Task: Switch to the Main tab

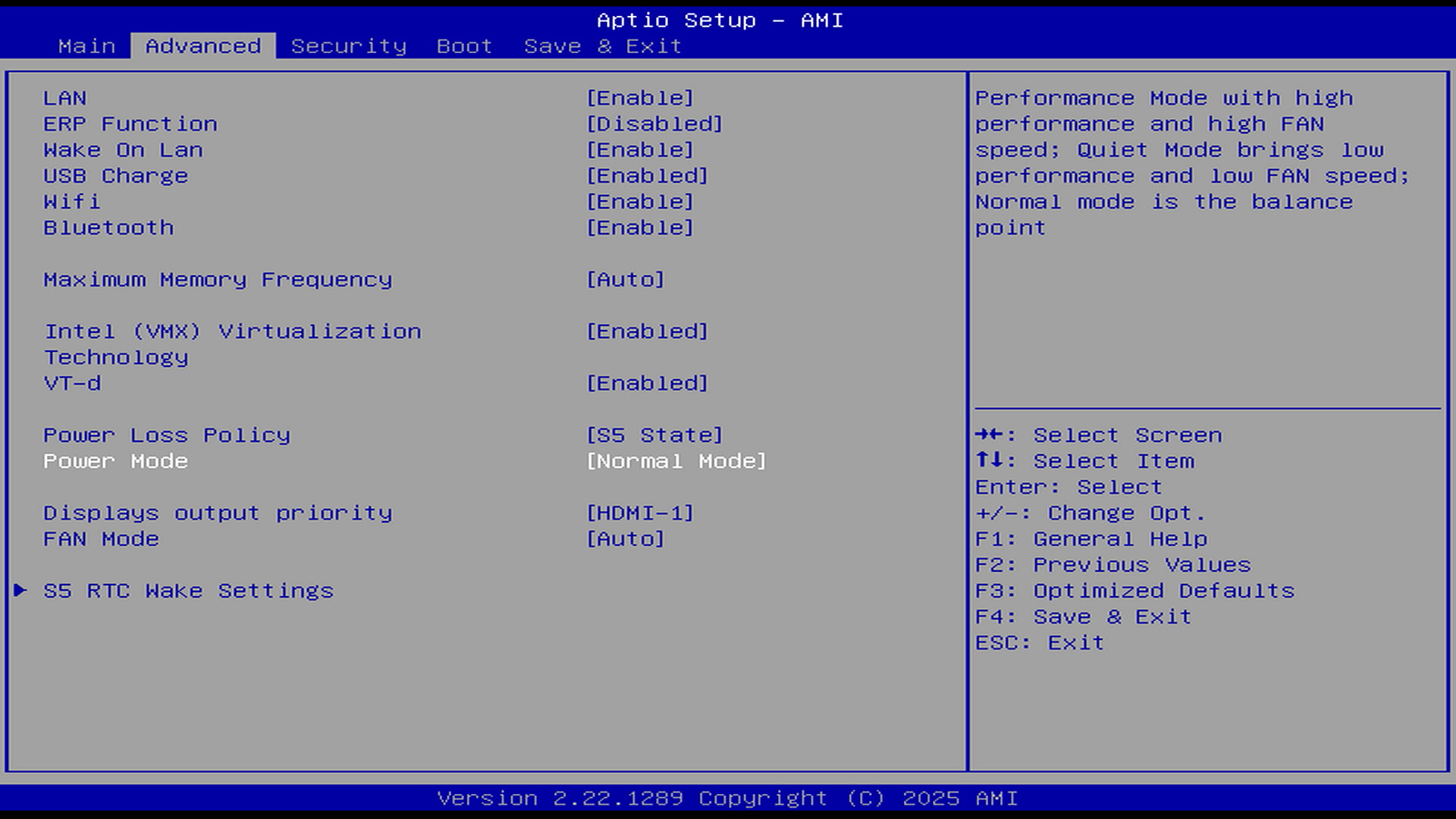Action: [x=86, y=46]
